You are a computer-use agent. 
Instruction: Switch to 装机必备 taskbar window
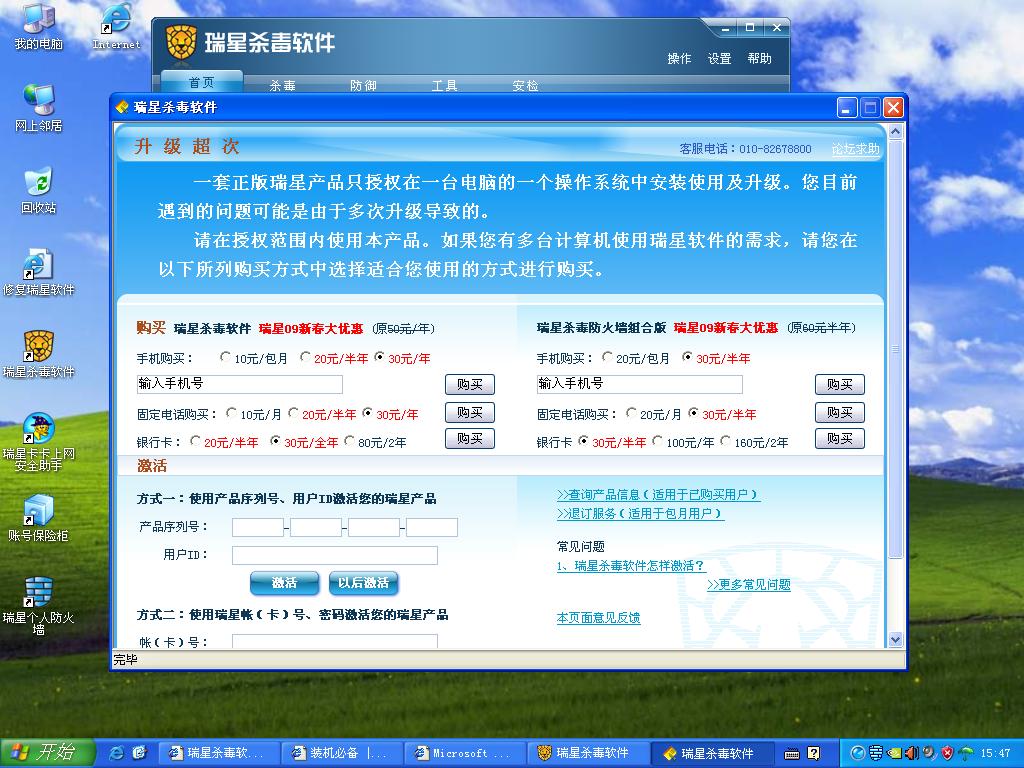tap(342, 753)
